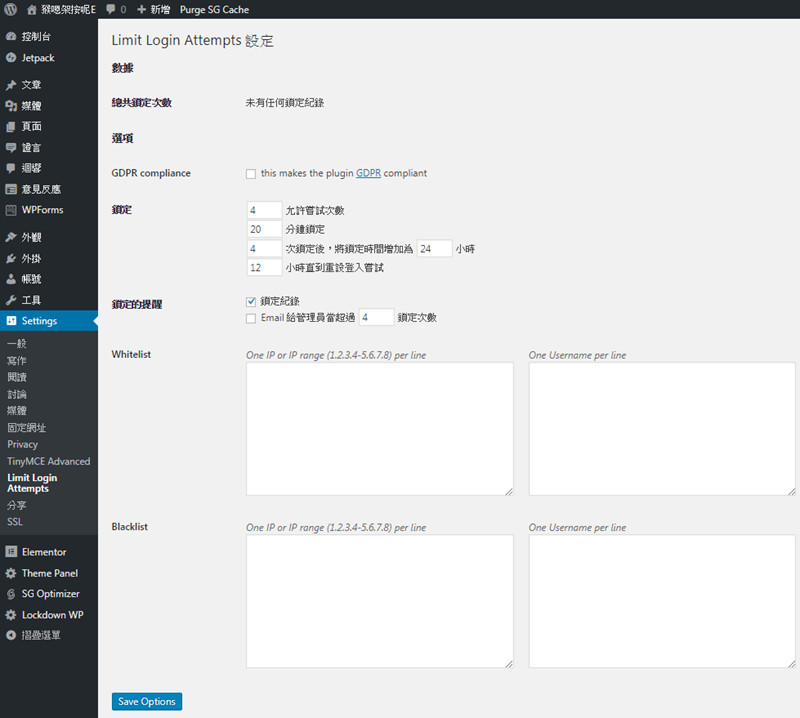Click the Lockdown WP gear icon
This screenshot has width=800, height=718.
point(11,614)
